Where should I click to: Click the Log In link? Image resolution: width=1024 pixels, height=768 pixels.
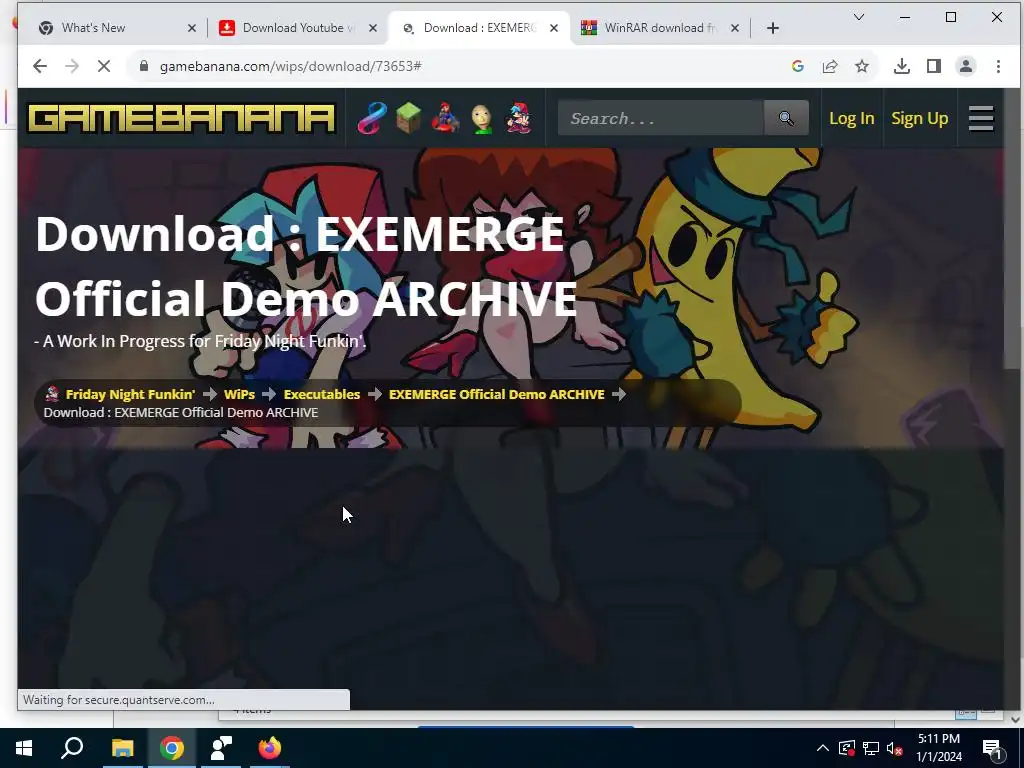tap(852, 118)
